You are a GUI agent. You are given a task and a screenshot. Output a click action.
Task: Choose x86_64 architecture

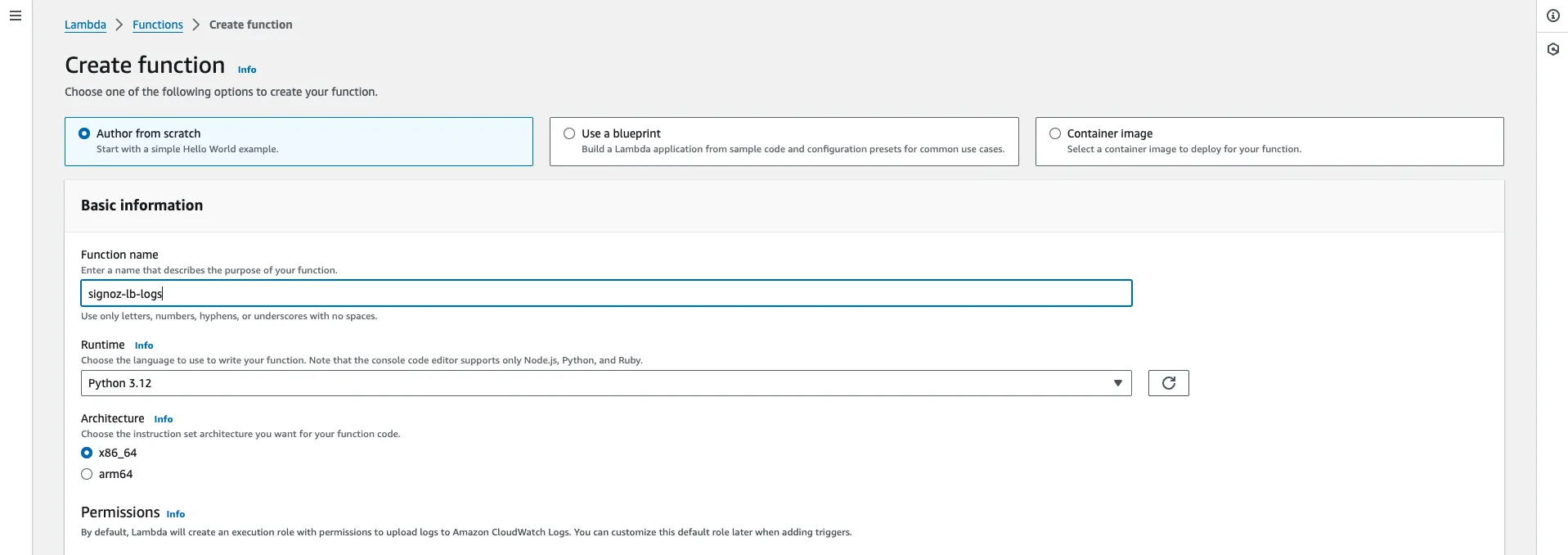87,453
